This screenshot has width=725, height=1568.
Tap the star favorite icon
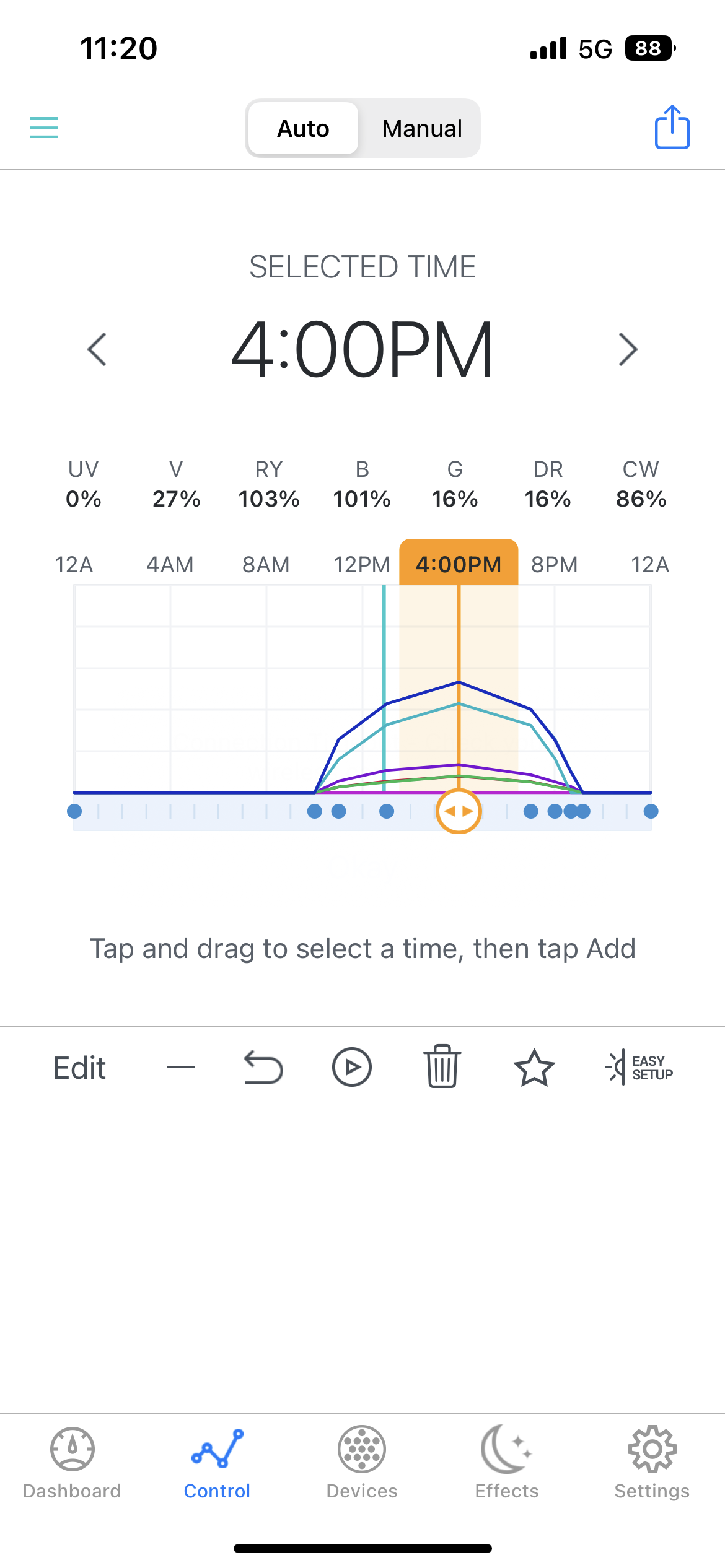point(534,1068)
